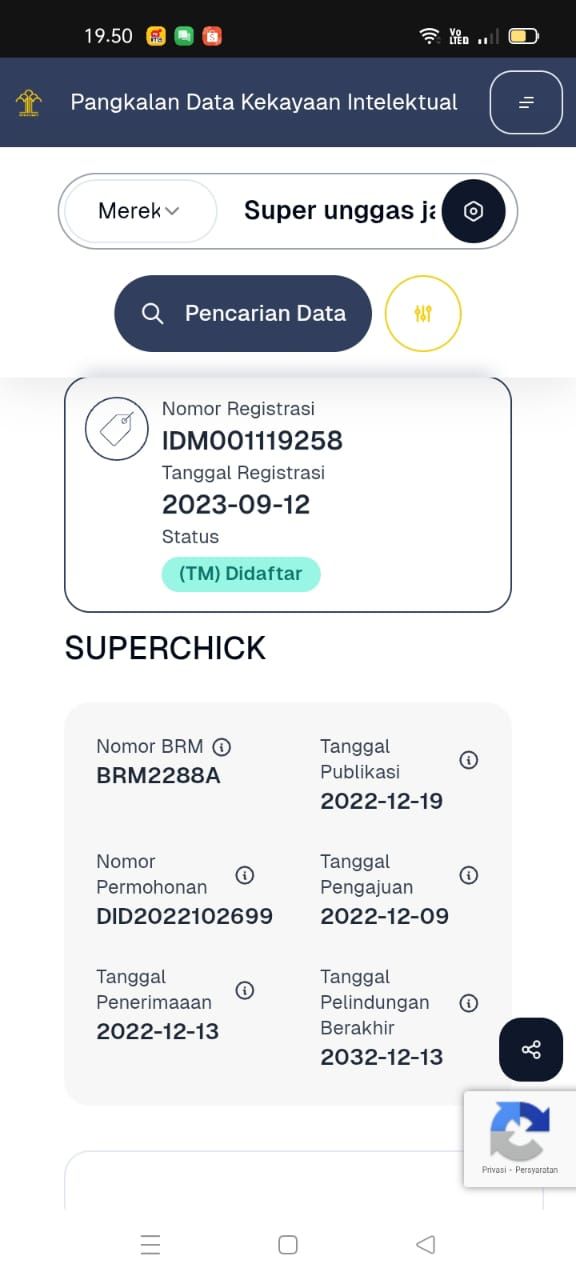
Task: Tap the dark hexagon icon in search bar
Action: [x=474, y=211]
